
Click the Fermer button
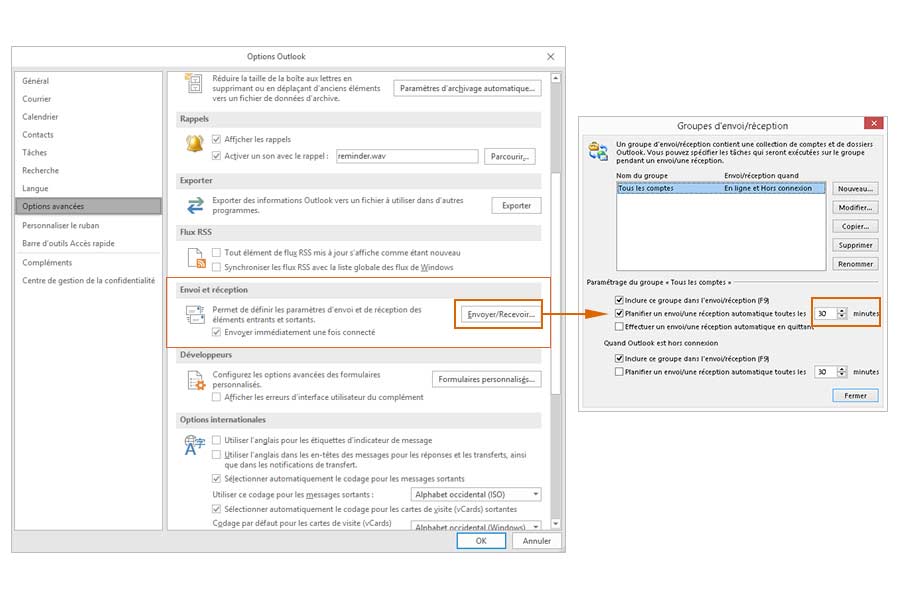855,396
